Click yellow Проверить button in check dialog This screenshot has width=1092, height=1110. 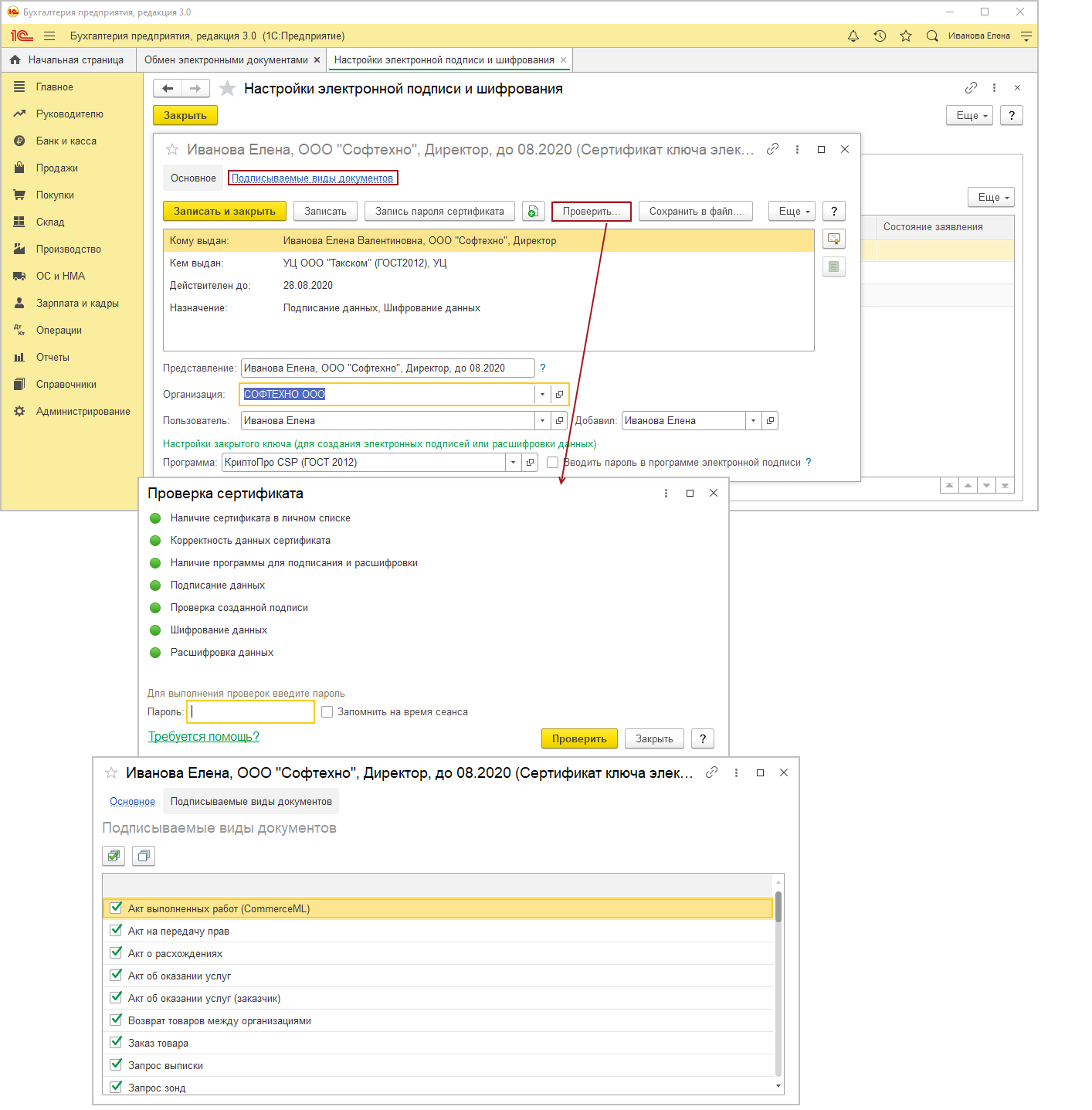[579, 738]
